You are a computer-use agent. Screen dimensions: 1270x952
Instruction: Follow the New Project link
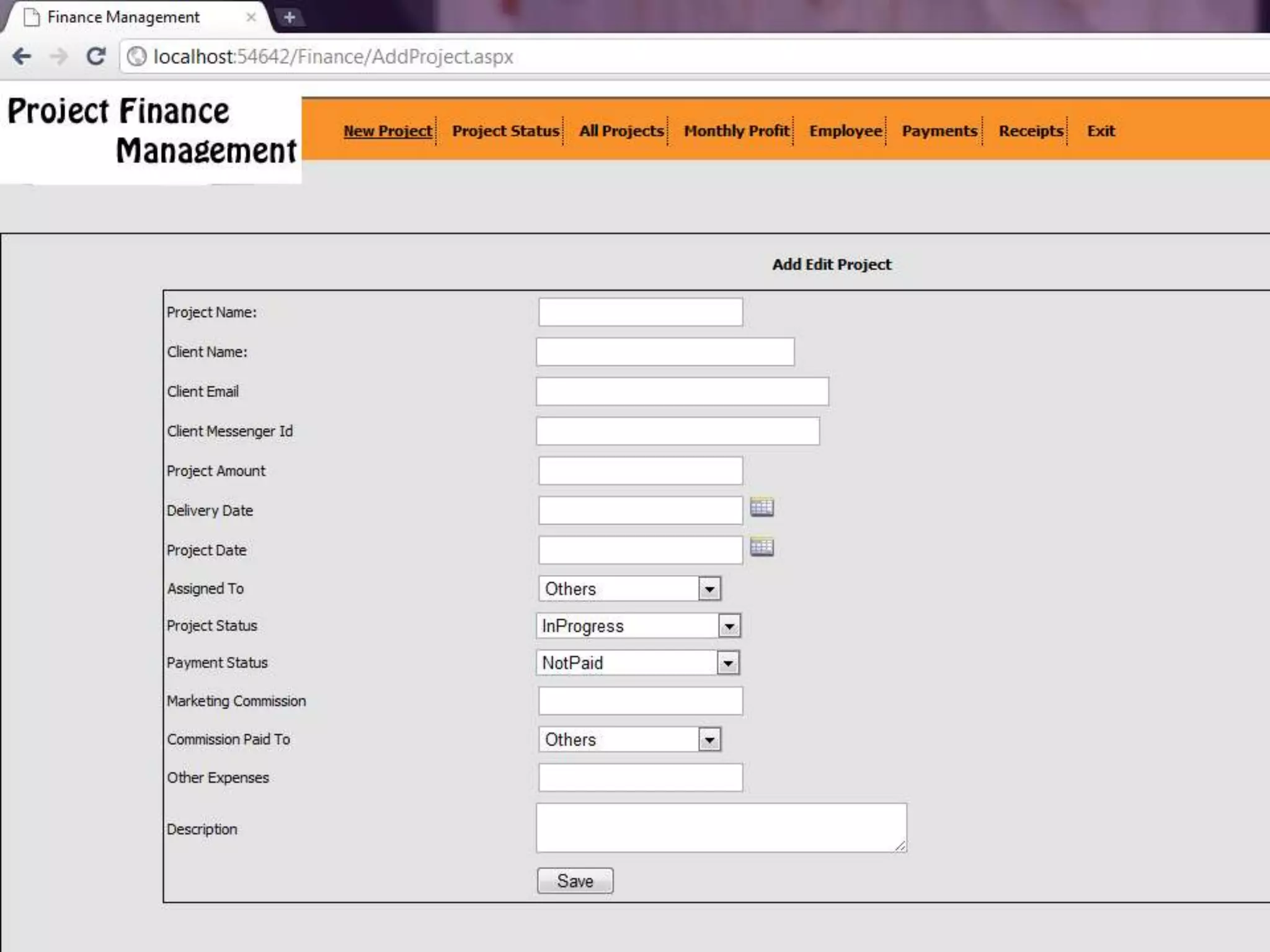click(388, 131)
